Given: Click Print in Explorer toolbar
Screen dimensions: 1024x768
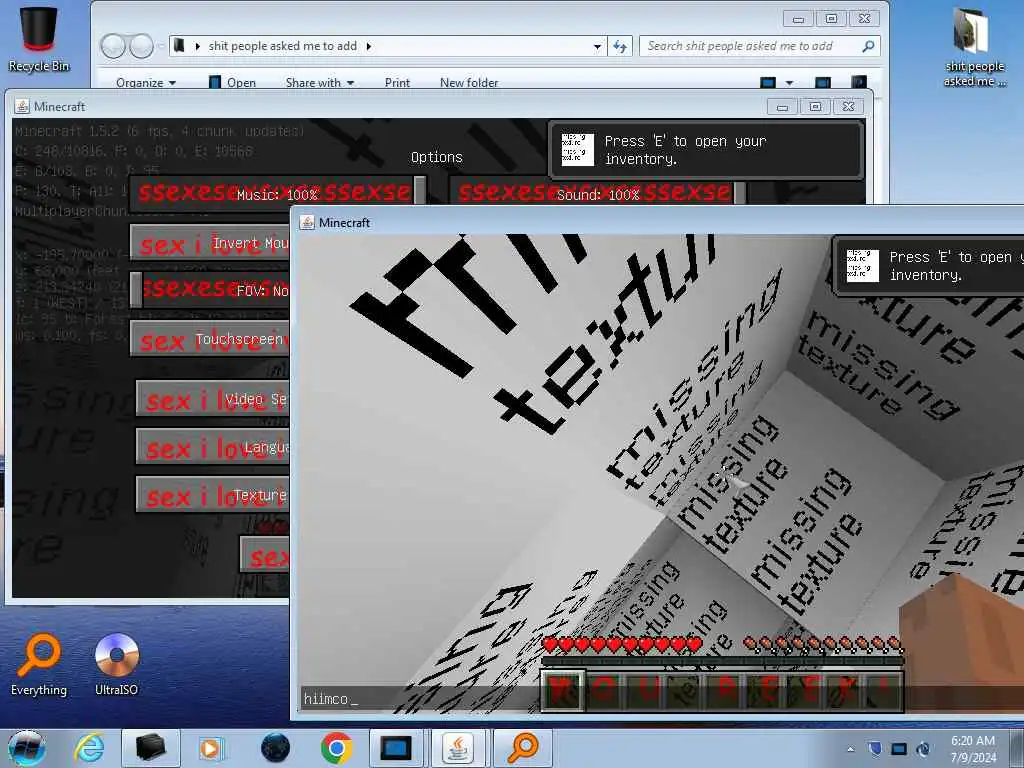Looking at the screenshot, I should 397,83.
